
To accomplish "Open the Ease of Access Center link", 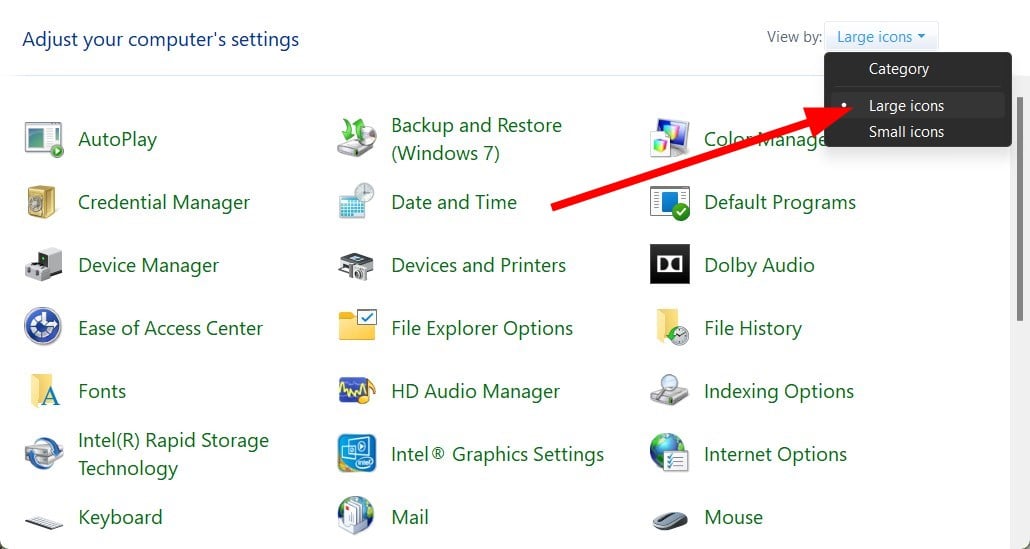I will click(x=170, y=328).
